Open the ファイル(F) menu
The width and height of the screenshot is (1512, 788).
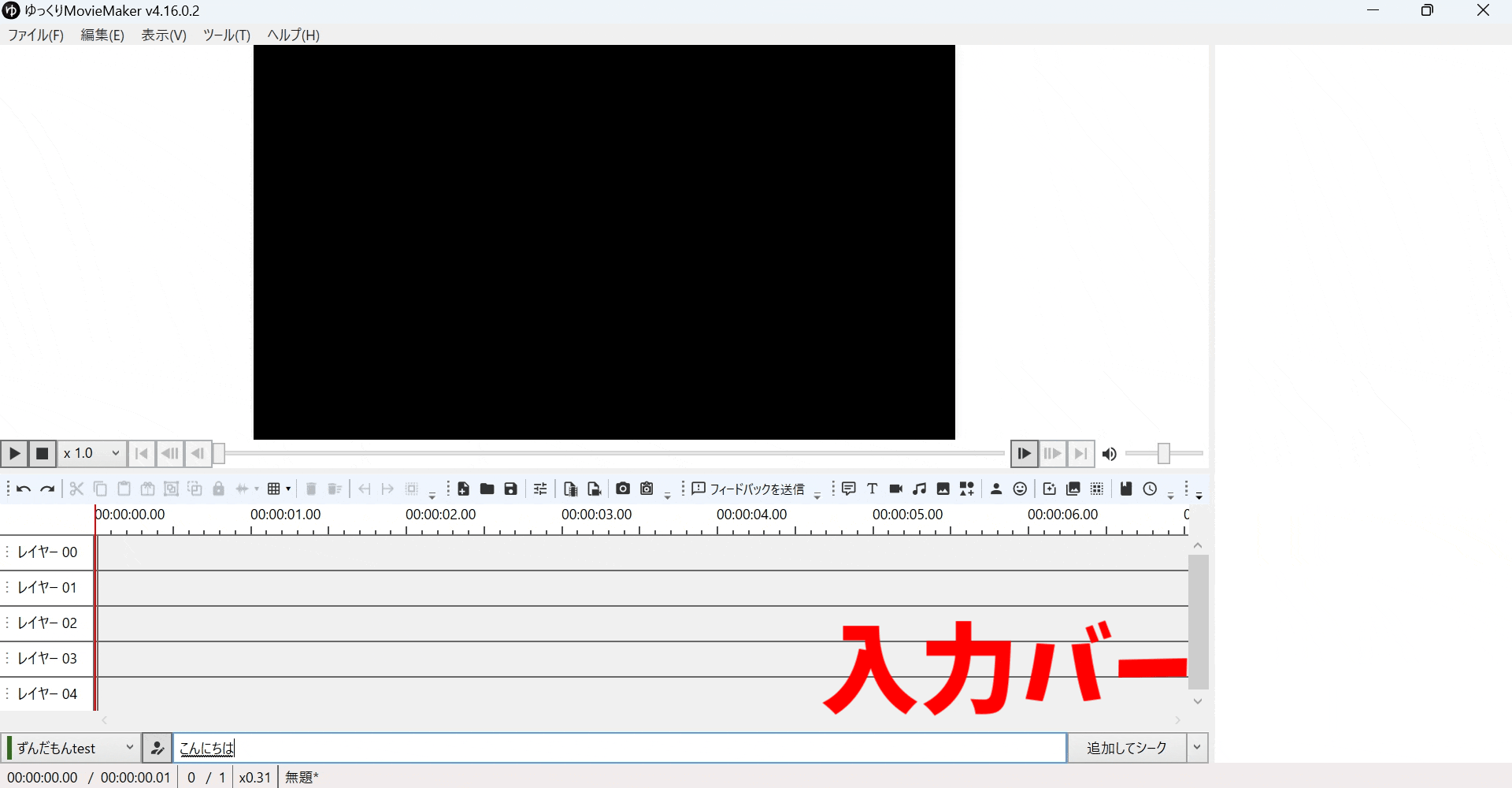35,35
